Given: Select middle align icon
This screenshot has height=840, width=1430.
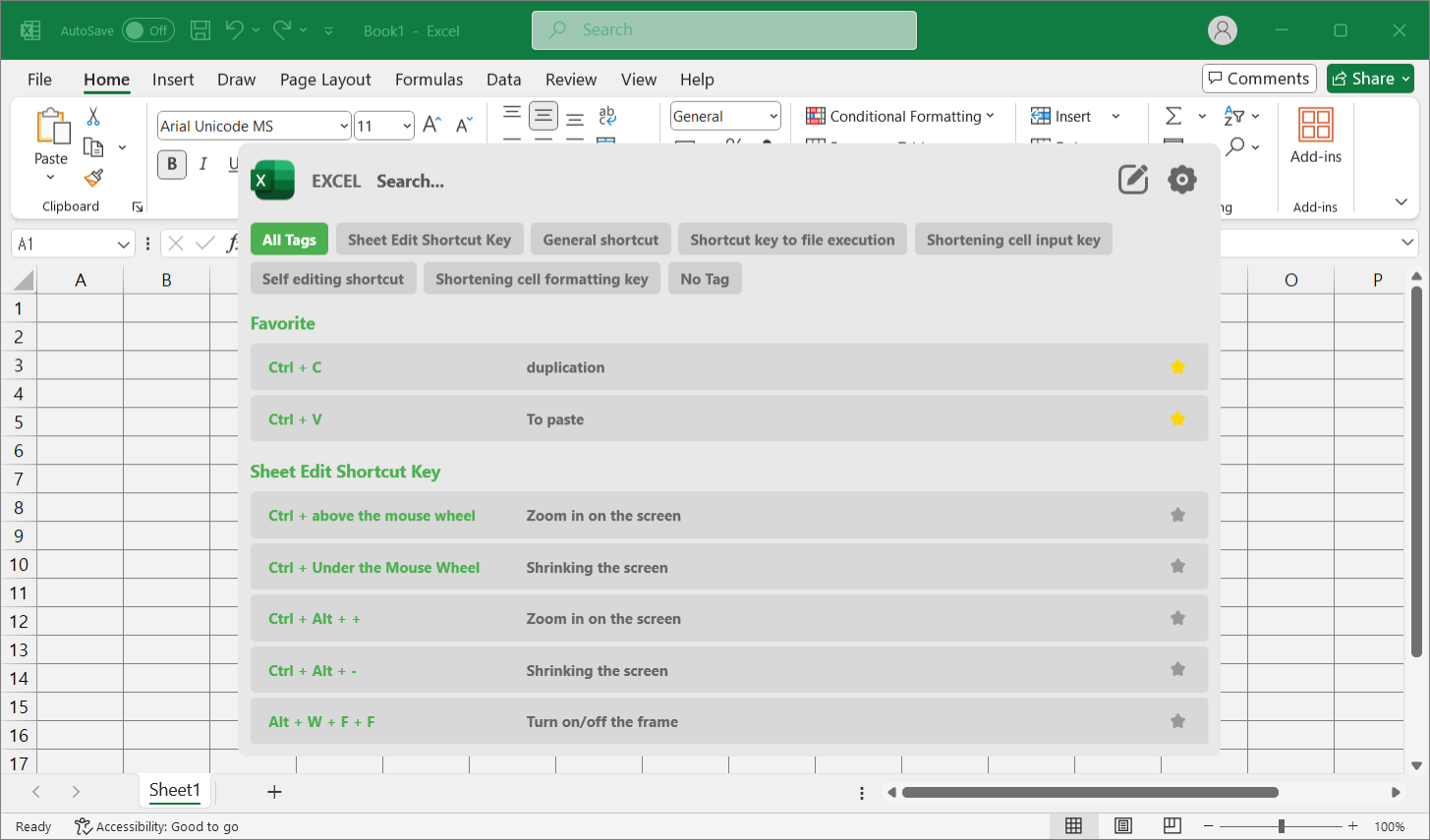Looking at the screenshot, I should point(543,116).
